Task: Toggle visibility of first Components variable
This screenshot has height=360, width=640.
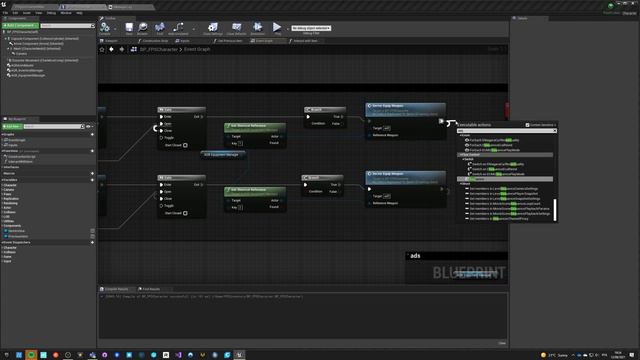Action: pos(93,231)
